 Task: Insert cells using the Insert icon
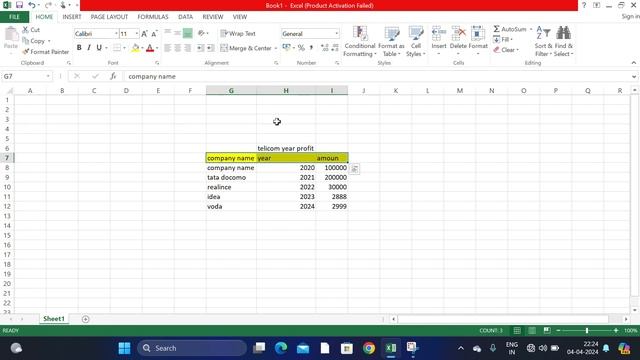439,33
